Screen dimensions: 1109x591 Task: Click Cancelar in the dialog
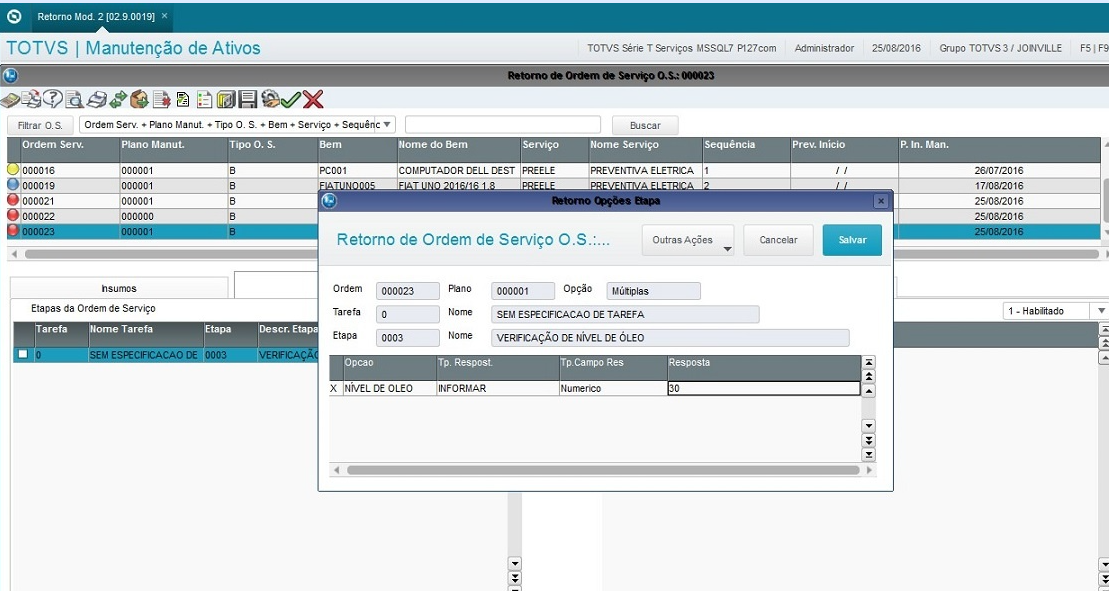pyautogui.click(x=779, y=240)
